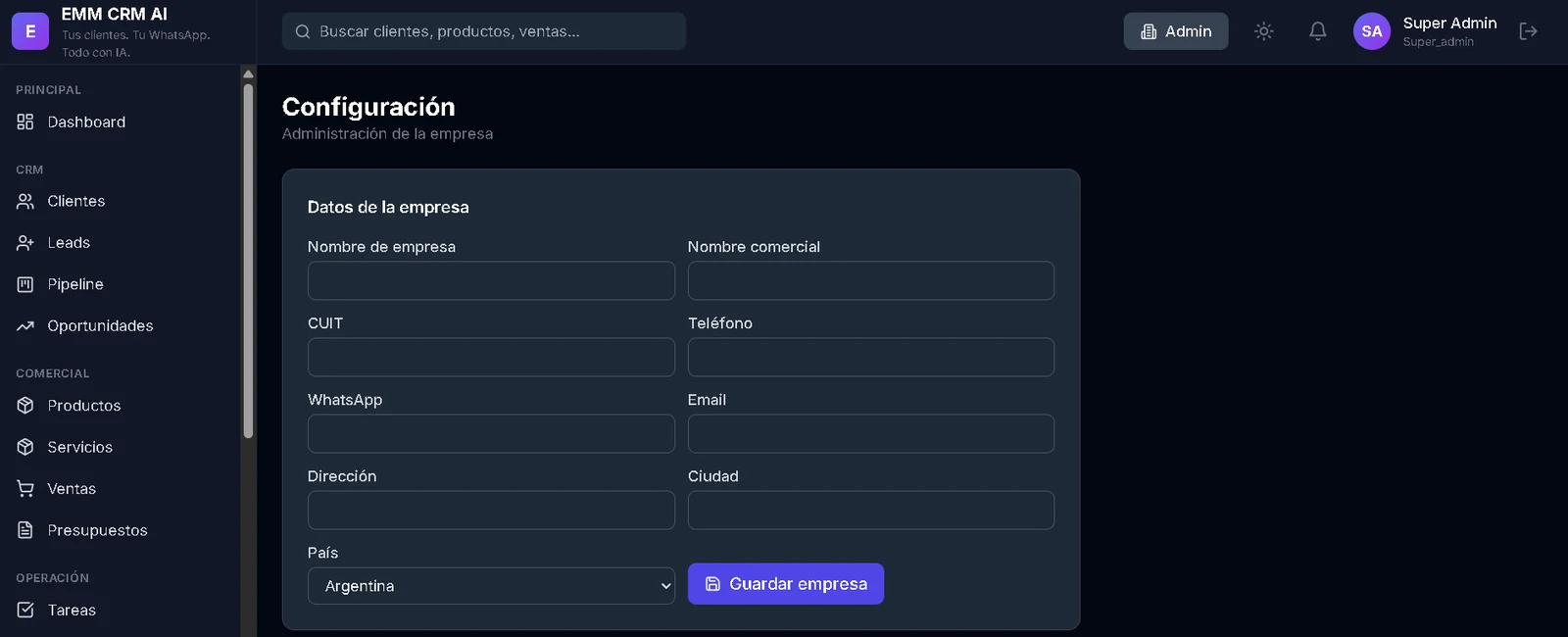
Task: Click the Nombre de empresa field
Action: point(491,280)
